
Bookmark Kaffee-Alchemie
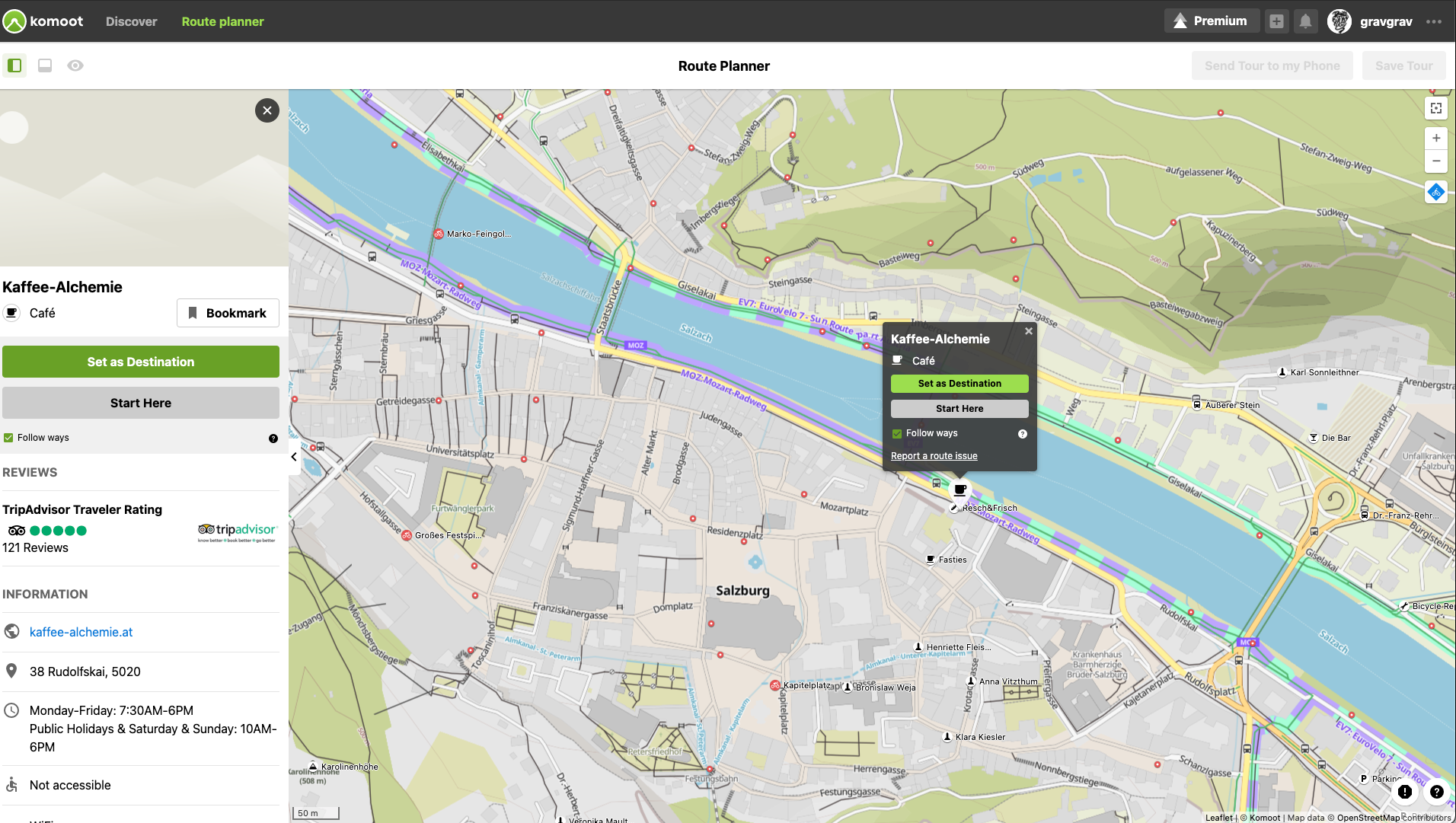pyautogui.click(x=228, y=313)
